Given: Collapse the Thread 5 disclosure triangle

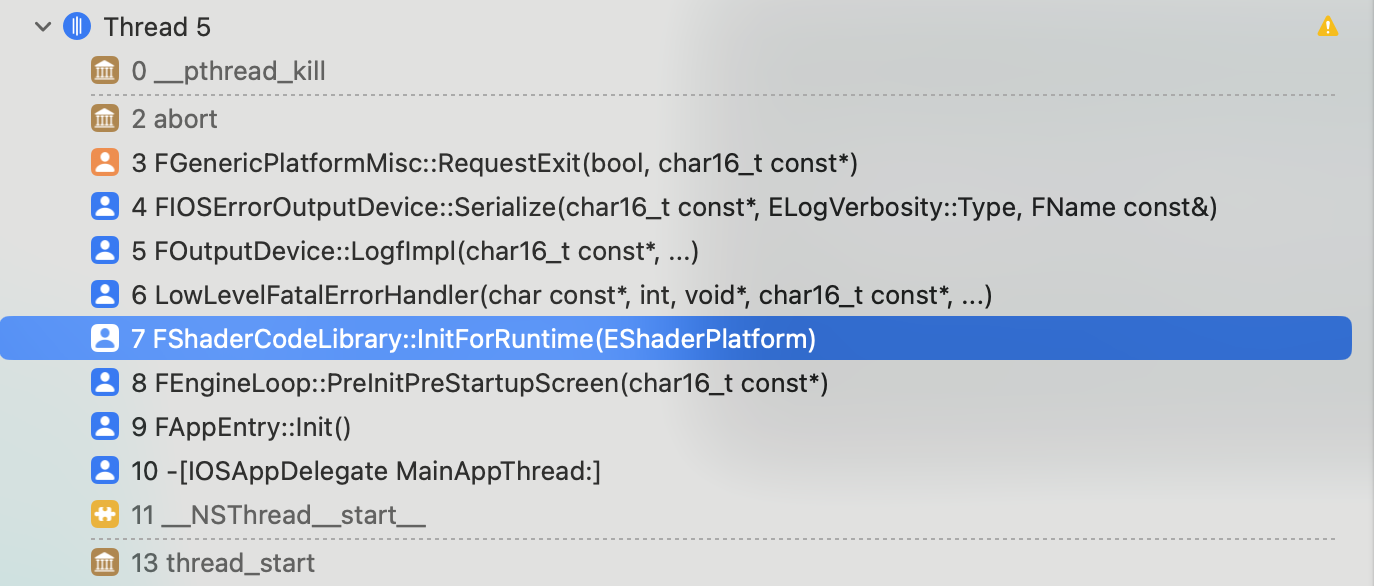Looking at the screenshot, I should [x=42, y=27].
